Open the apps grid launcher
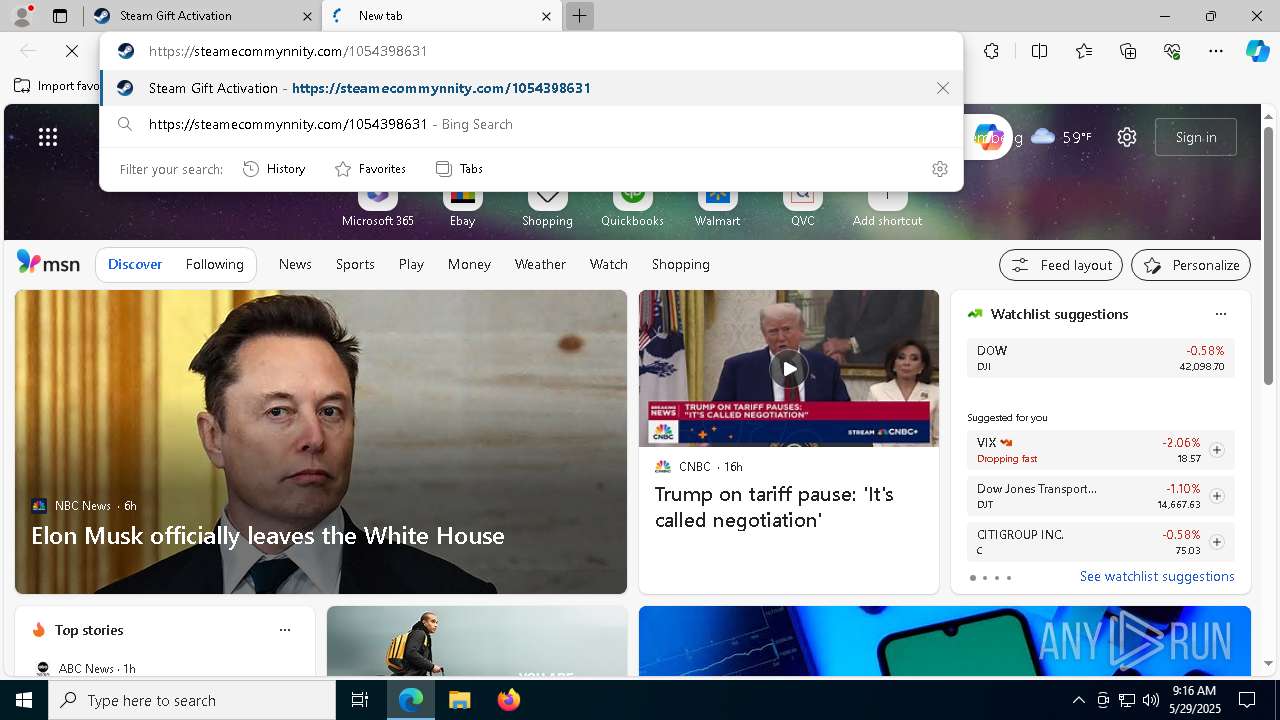 tap(48, 137)
